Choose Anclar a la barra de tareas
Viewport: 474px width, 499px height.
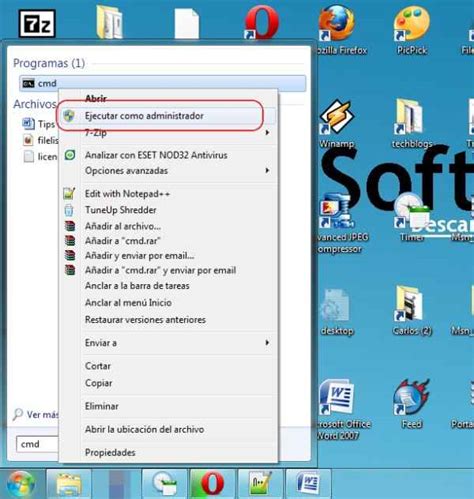(137, 286)
